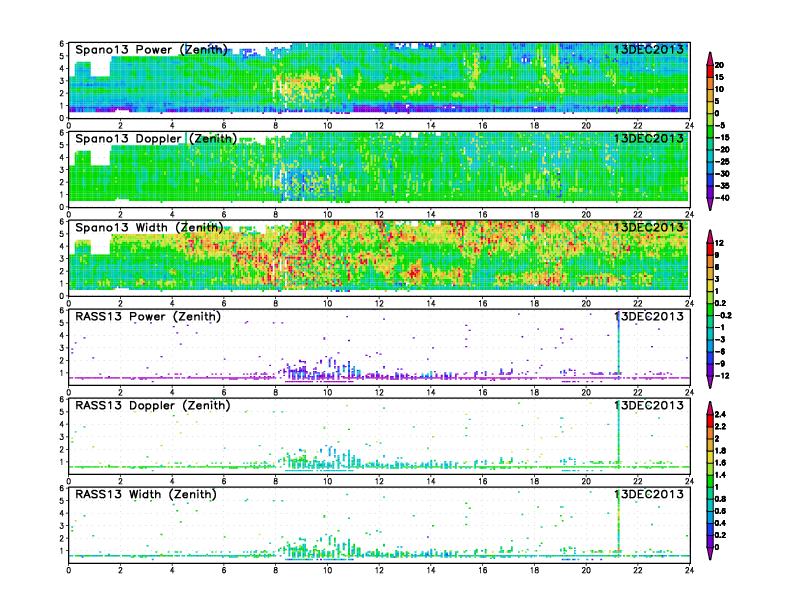Click the hour 24 tick under Spano13 Power panel

[x=689, y=125]
